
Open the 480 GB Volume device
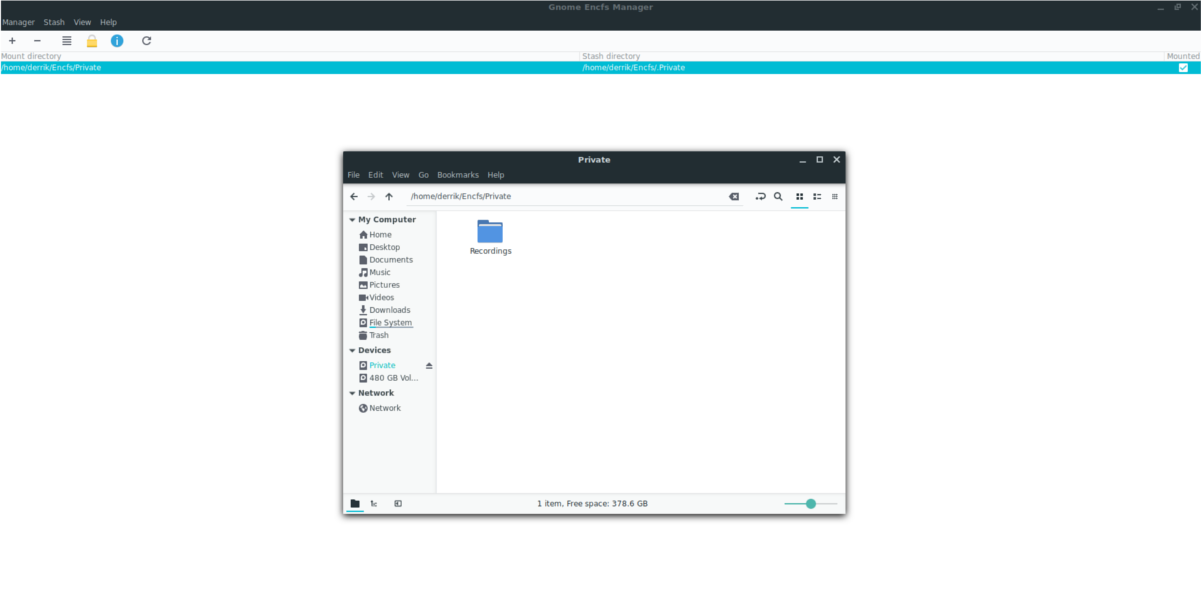(394, 378)
